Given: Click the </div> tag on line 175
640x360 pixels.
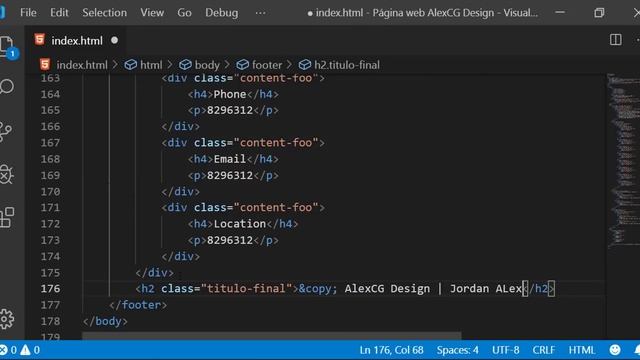Looking at the screenshot, I should click(x=154, y=272).
